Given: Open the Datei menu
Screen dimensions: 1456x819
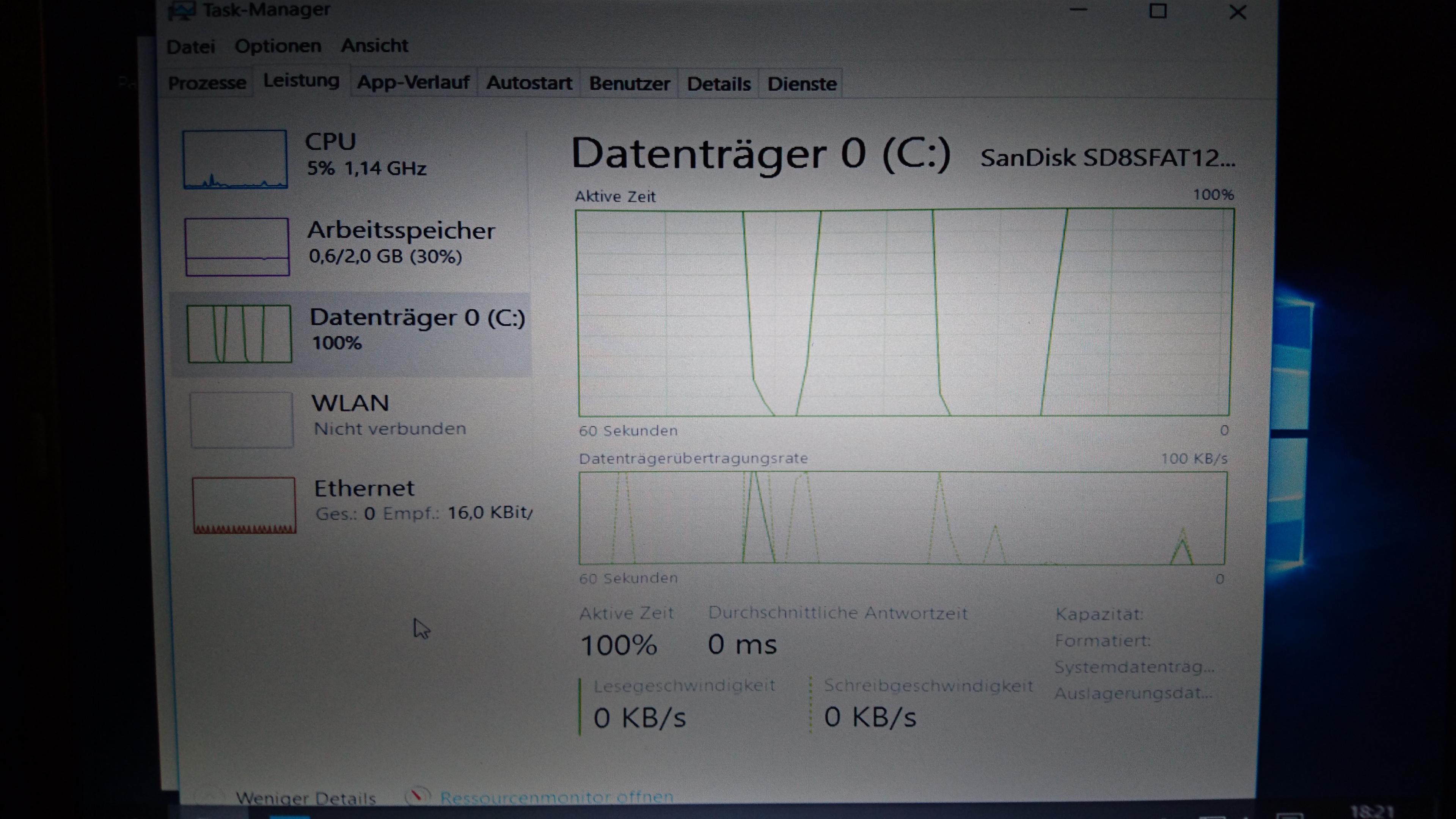Looking at the screenshot, I should [x=191, y=46].
